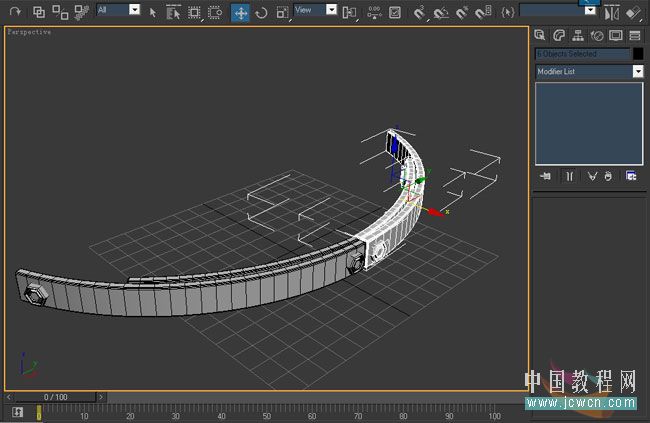Click the '6 Objects Selected' name field
The width and height of the screenshot is (650, 423).
(582, 54)
